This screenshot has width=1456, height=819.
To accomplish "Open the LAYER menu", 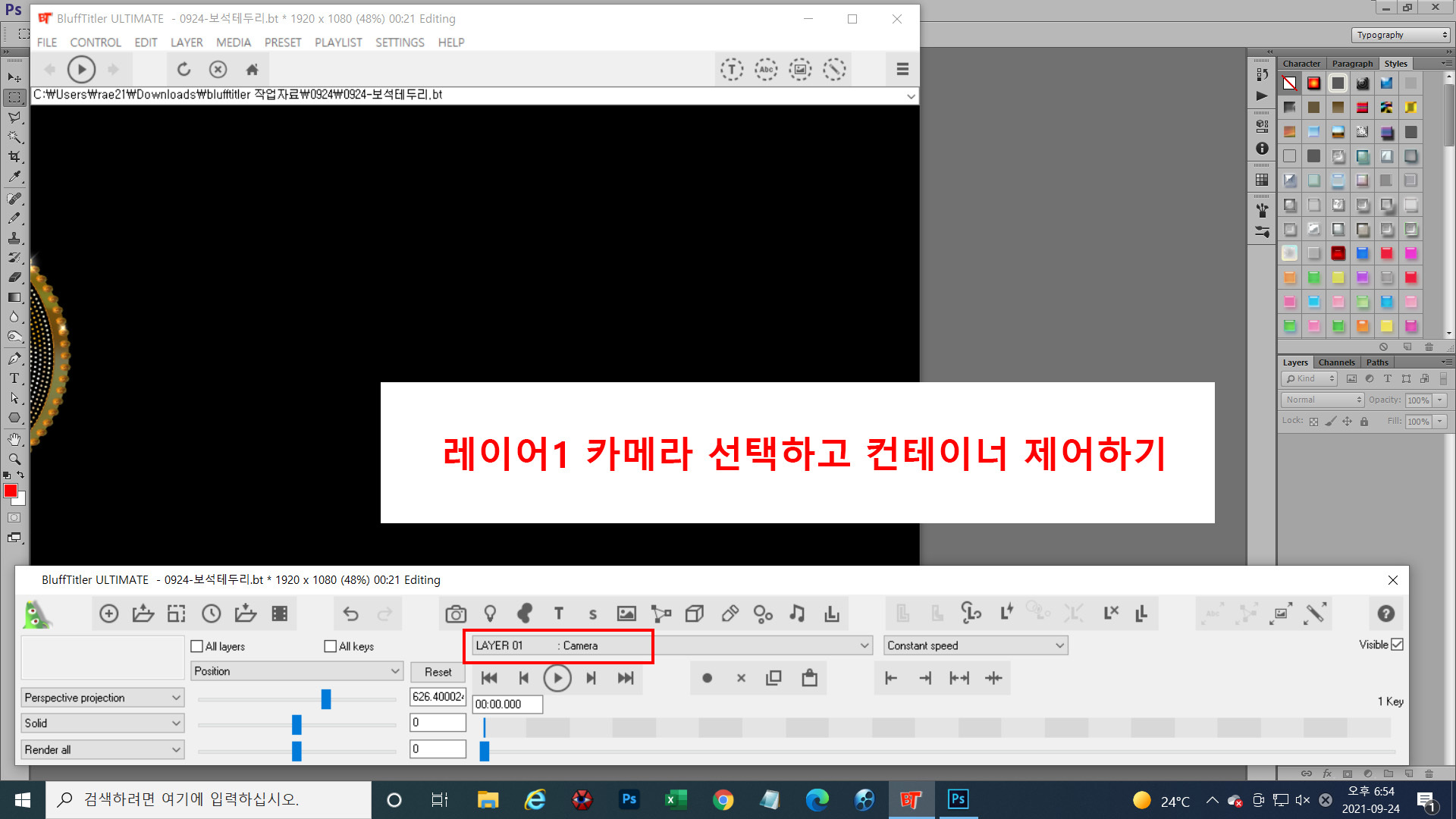I will pyautogui.click(x=187, y=42).
